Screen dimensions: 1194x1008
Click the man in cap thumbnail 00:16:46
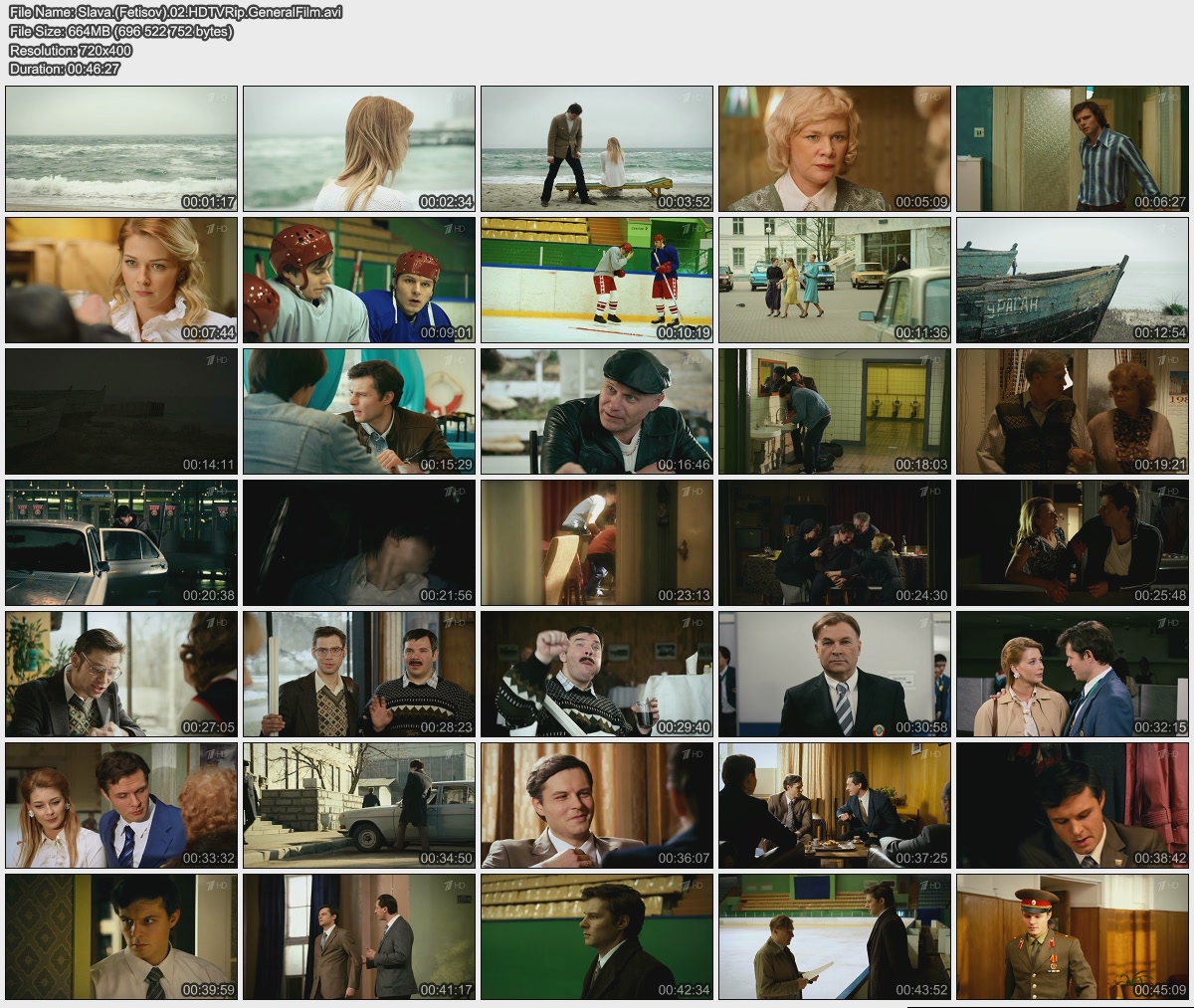click(x=597, y=411)
